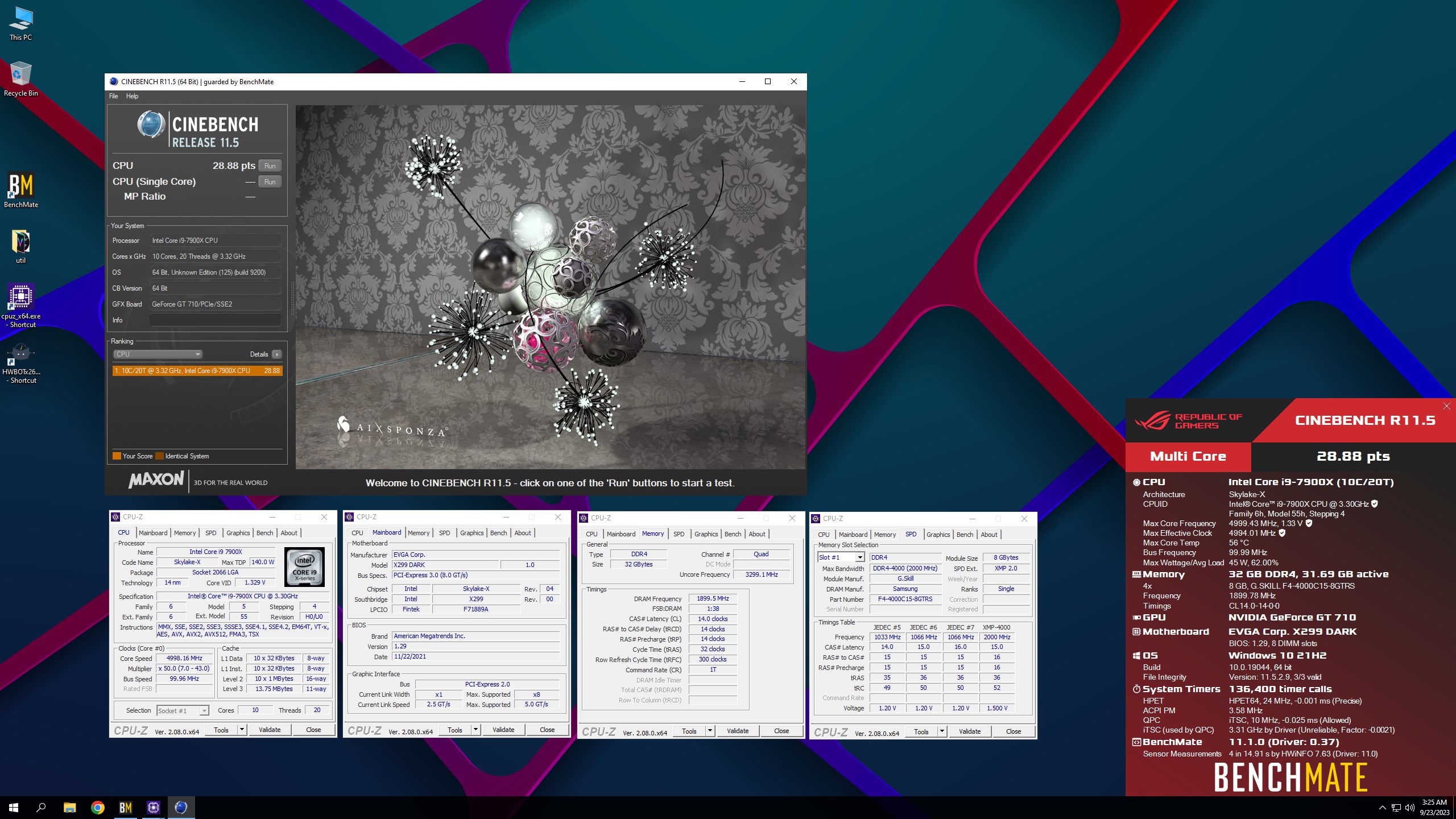
Task: Close the BenchMate result overlay
Action: click(1447, 406)
